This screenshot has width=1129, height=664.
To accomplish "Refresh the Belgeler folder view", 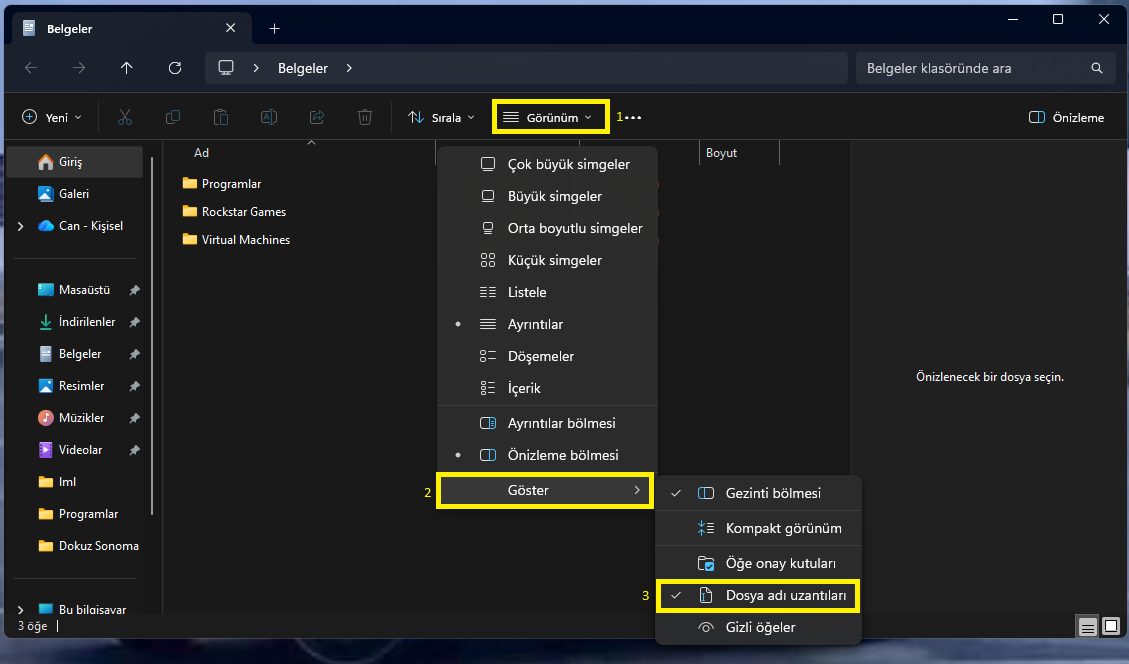I will (x=174, y=68).
